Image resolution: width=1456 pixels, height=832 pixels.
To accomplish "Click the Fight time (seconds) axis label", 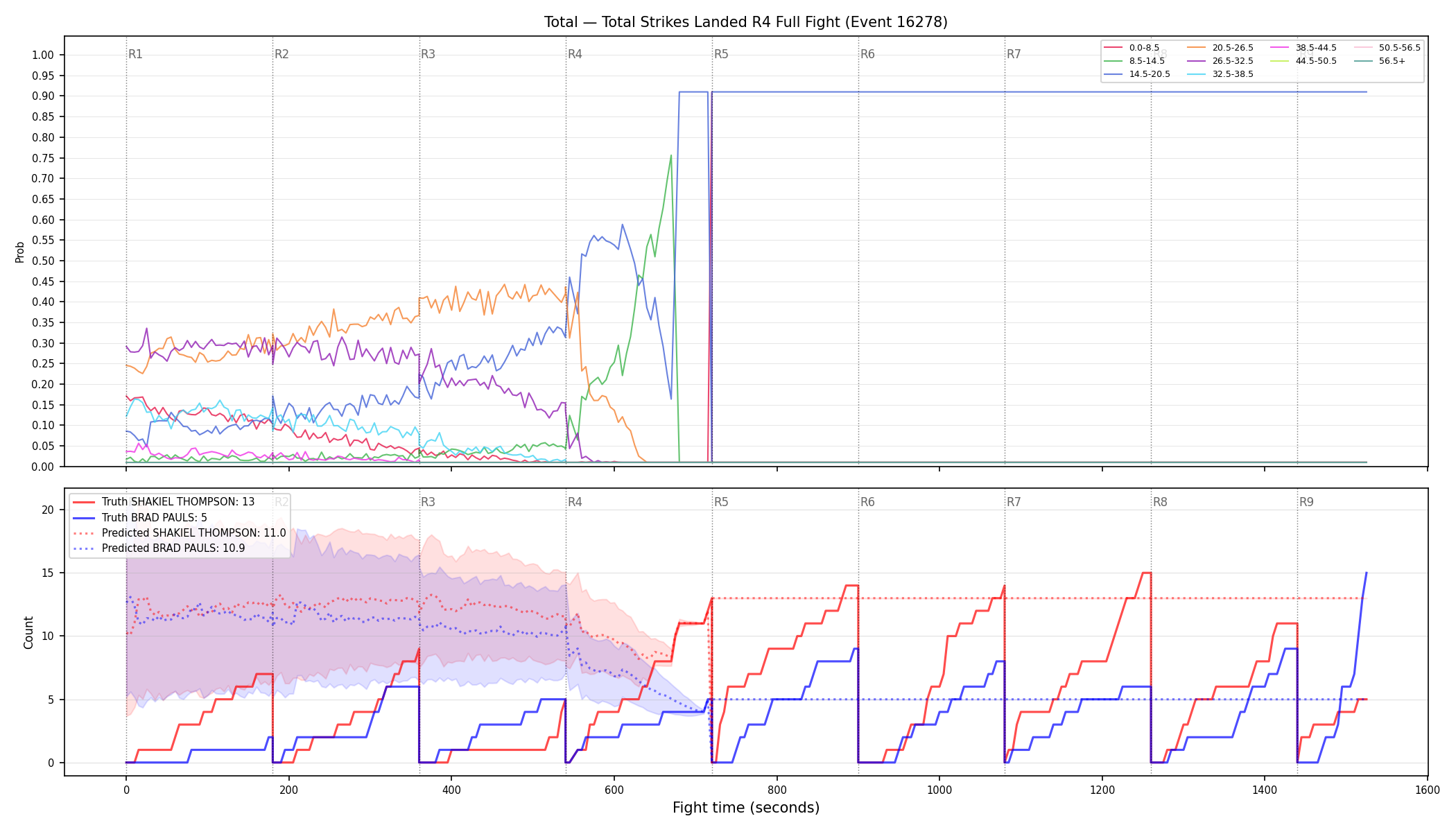I will coord(746,808).
